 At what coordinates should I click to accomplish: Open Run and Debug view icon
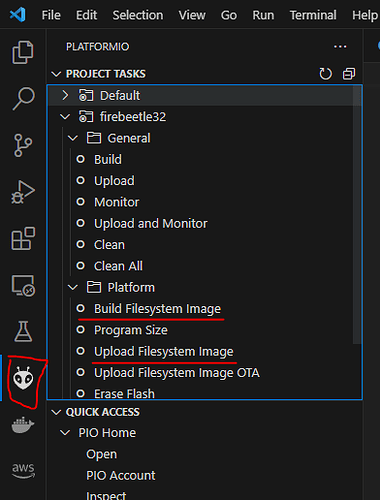[23, 192]
